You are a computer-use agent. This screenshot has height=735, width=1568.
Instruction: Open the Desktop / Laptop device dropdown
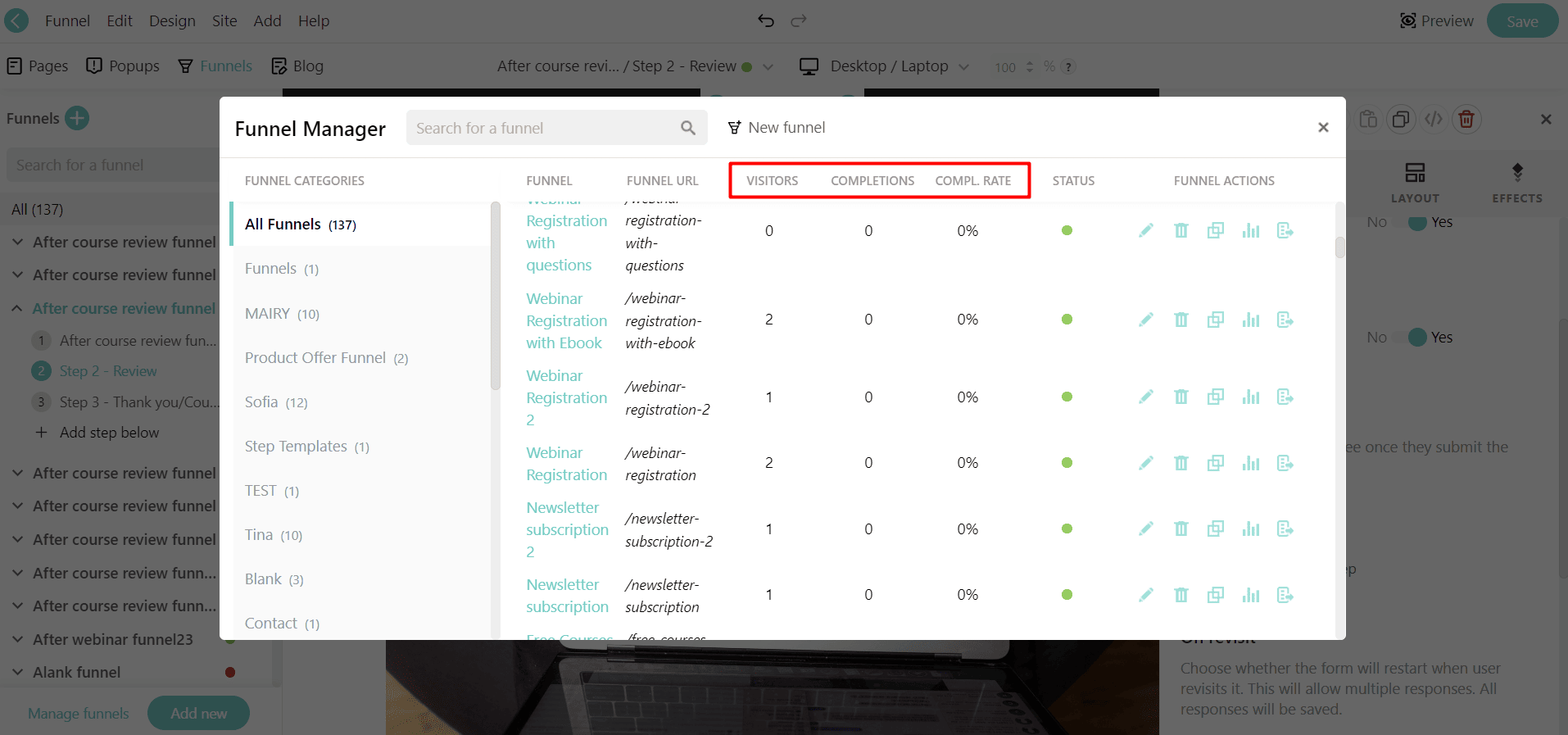pos(885,66)
